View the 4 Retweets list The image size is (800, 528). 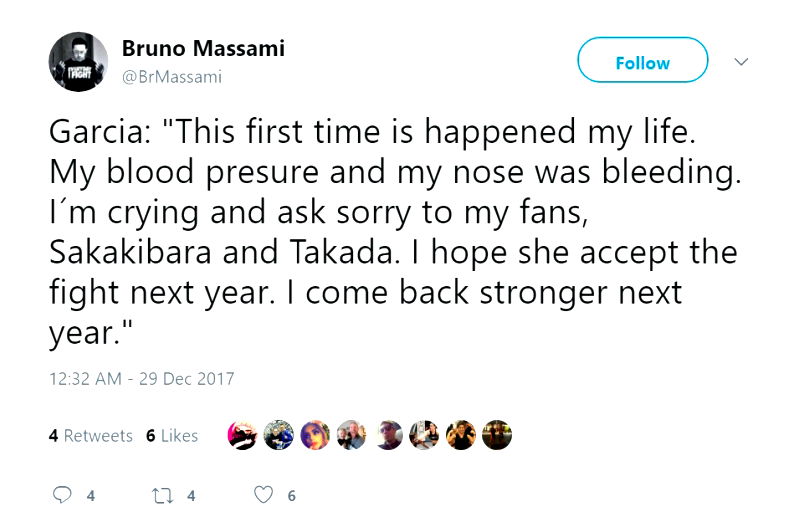pyautogui.click(x=90, y=435)
